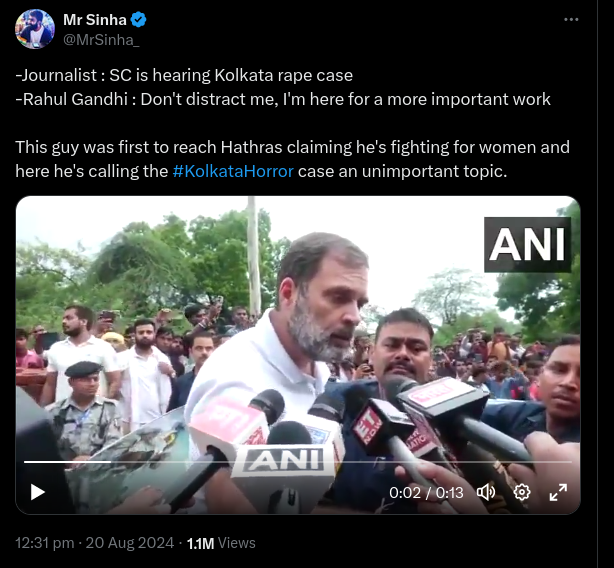Viewport: 614px width, 568px height.
Task: Open the @MrSinha_ handle link
Action: click(x=101, y=39)
